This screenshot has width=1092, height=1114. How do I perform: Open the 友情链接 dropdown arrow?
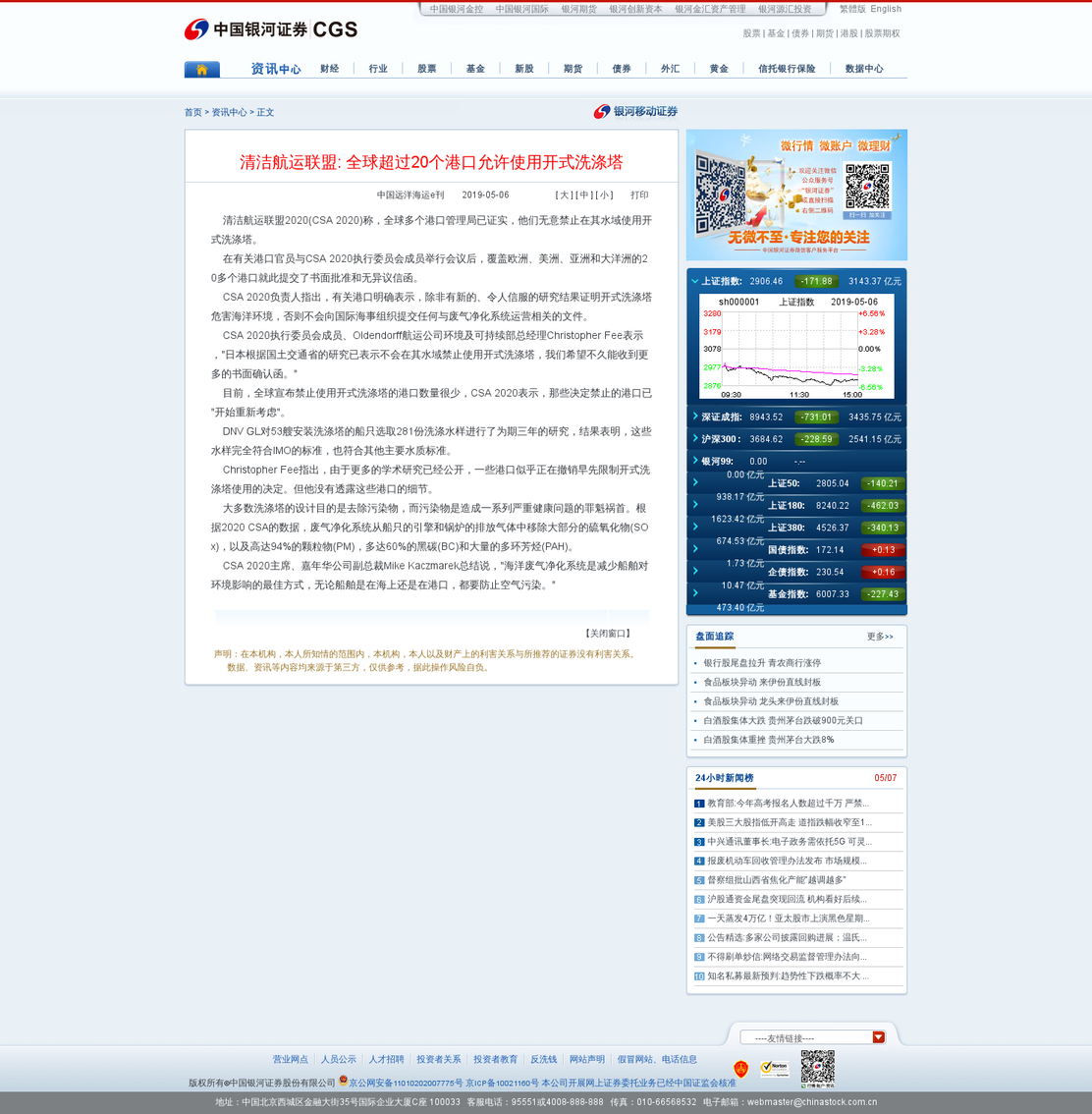[878, 1037]
